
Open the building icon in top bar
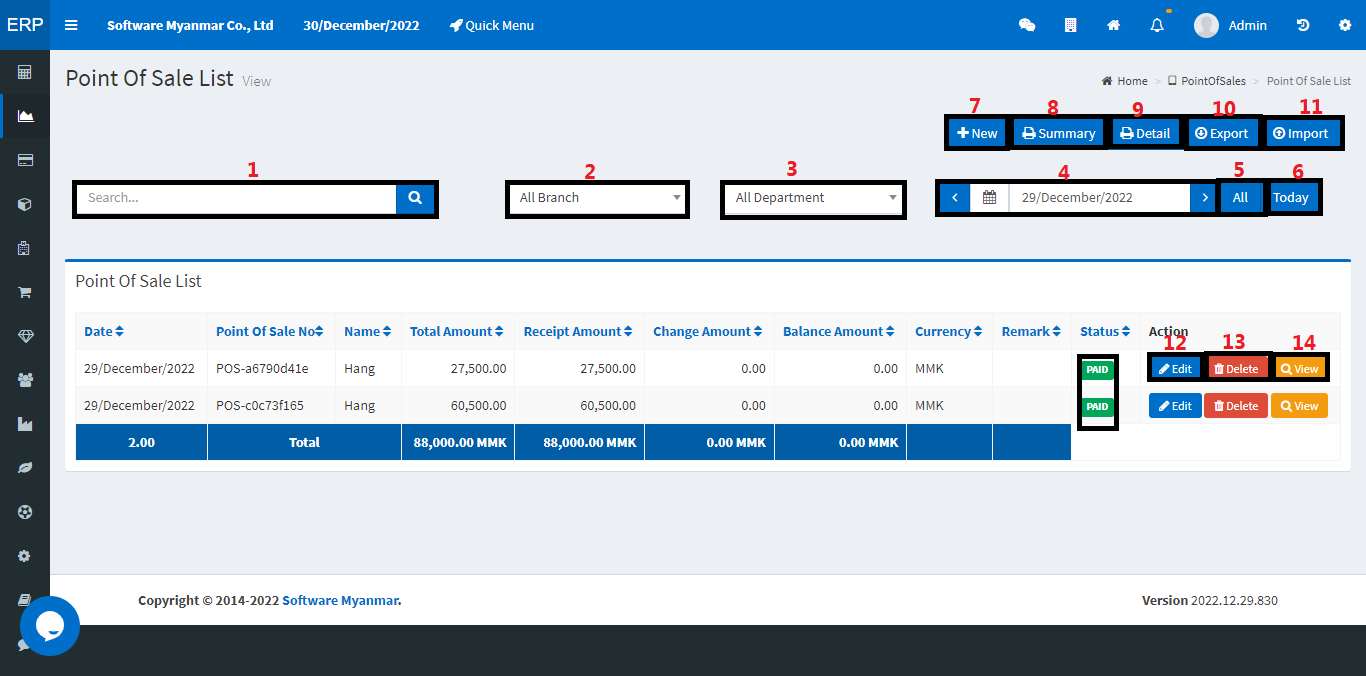click(1070, 25)
